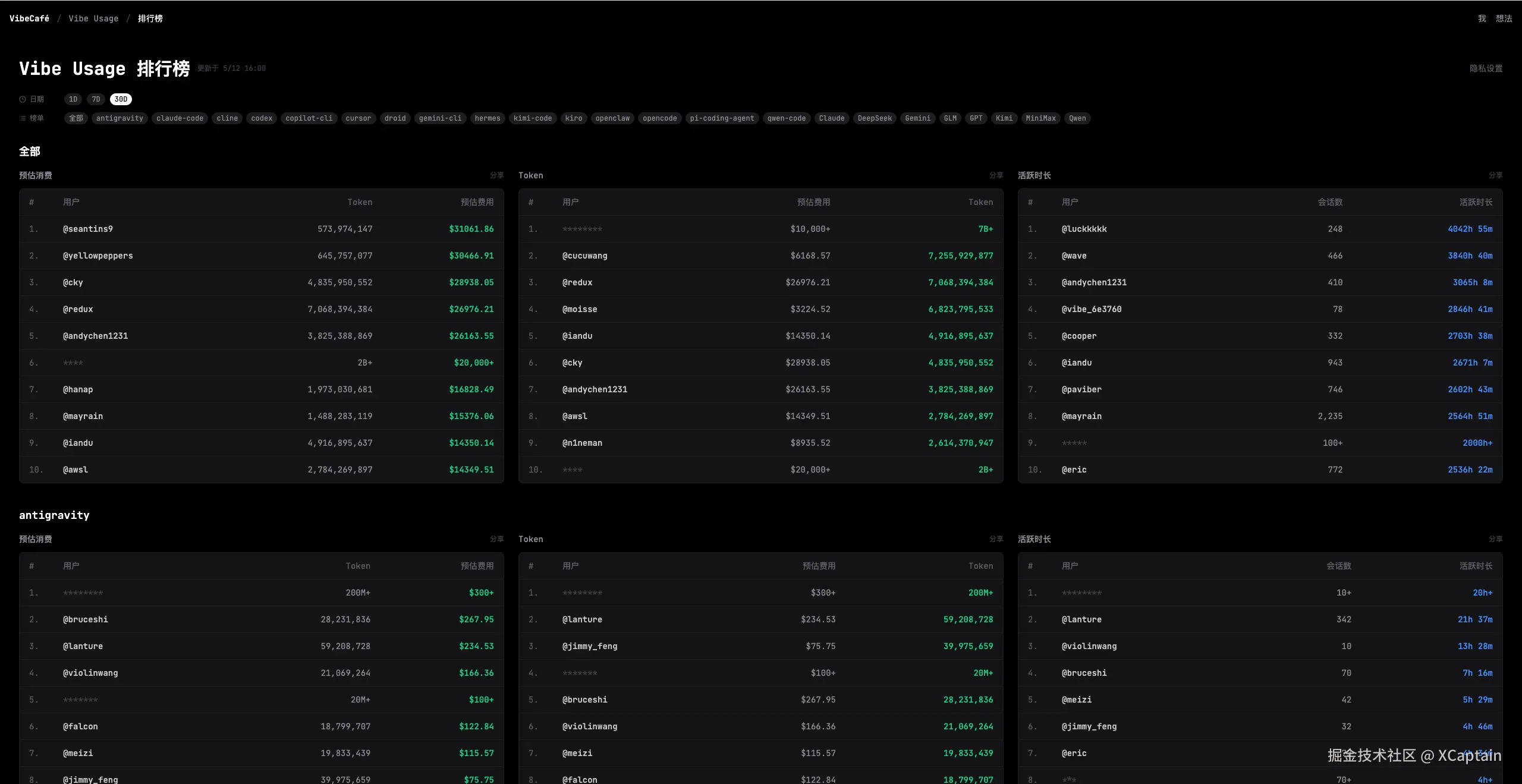Screen dimensions: 1522x784
Task: Filter leaderboard by kimi-code
Action: point(533,118)
